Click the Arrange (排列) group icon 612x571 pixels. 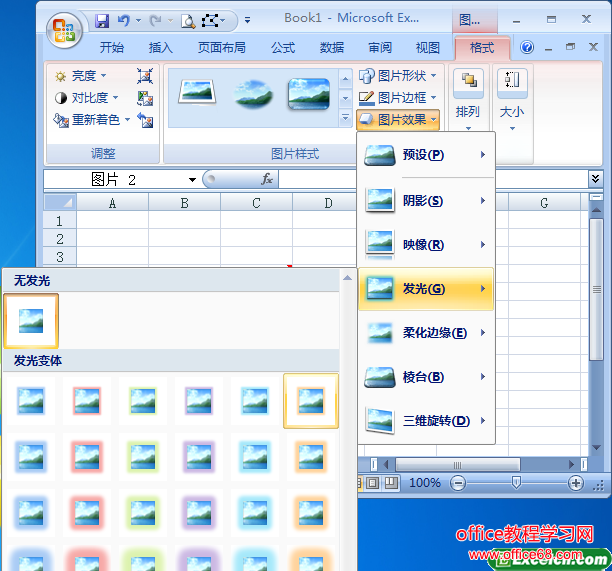(468, 83)
